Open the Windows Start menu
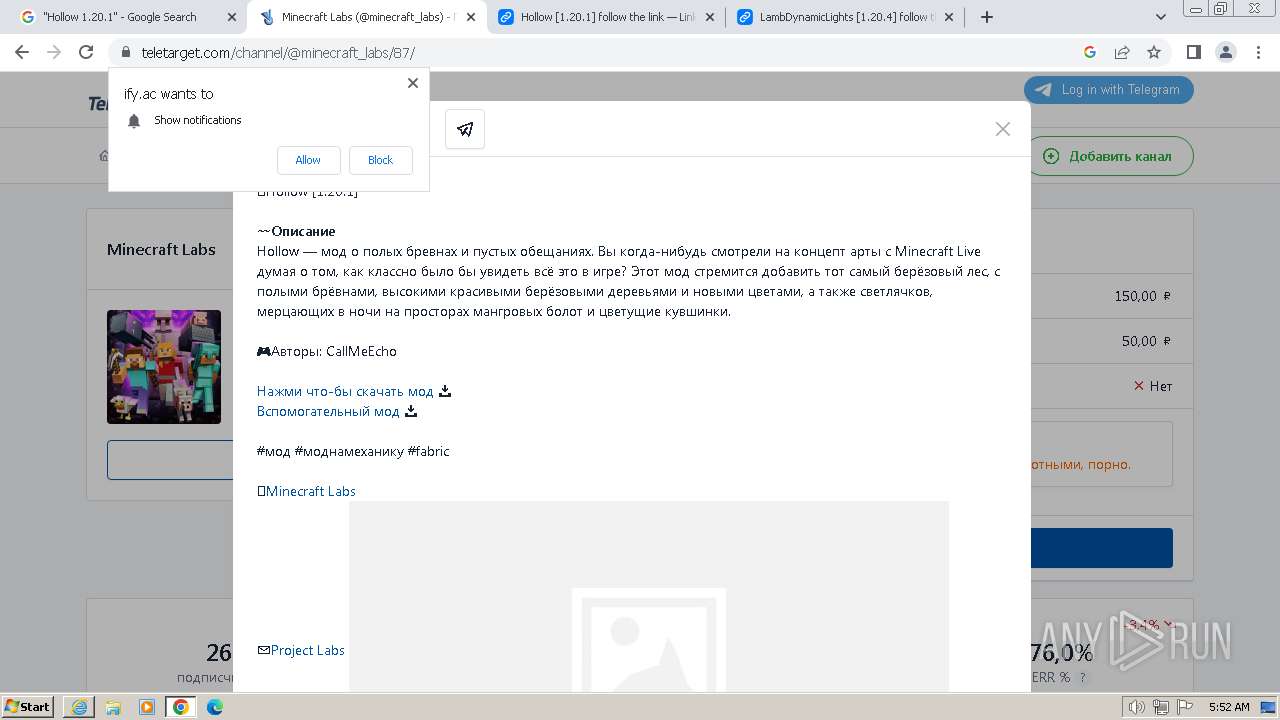This screenshot has height=720, width=1280. 28,706
